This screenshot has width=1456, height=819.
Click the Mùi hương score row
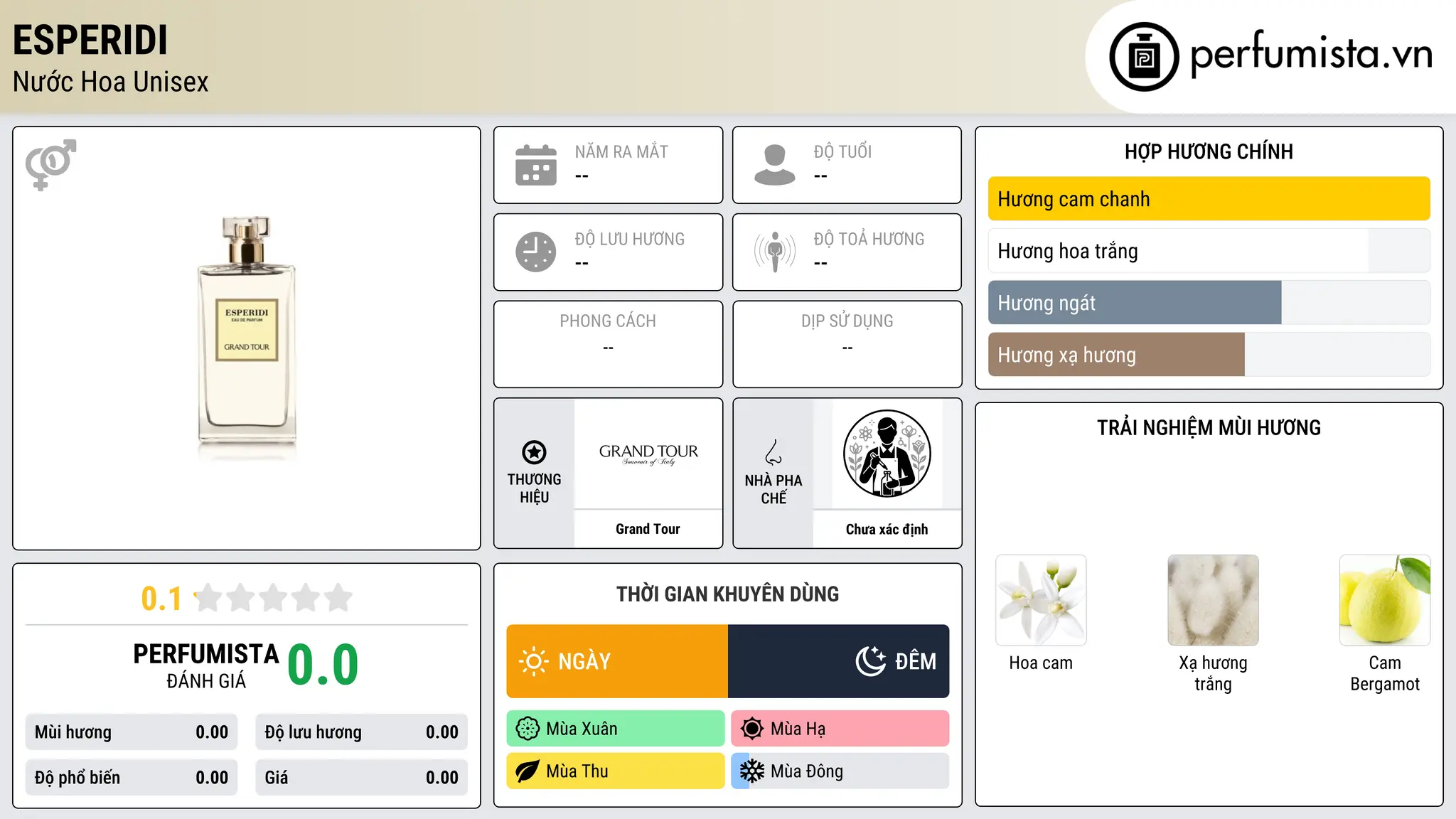pos(132,732)
